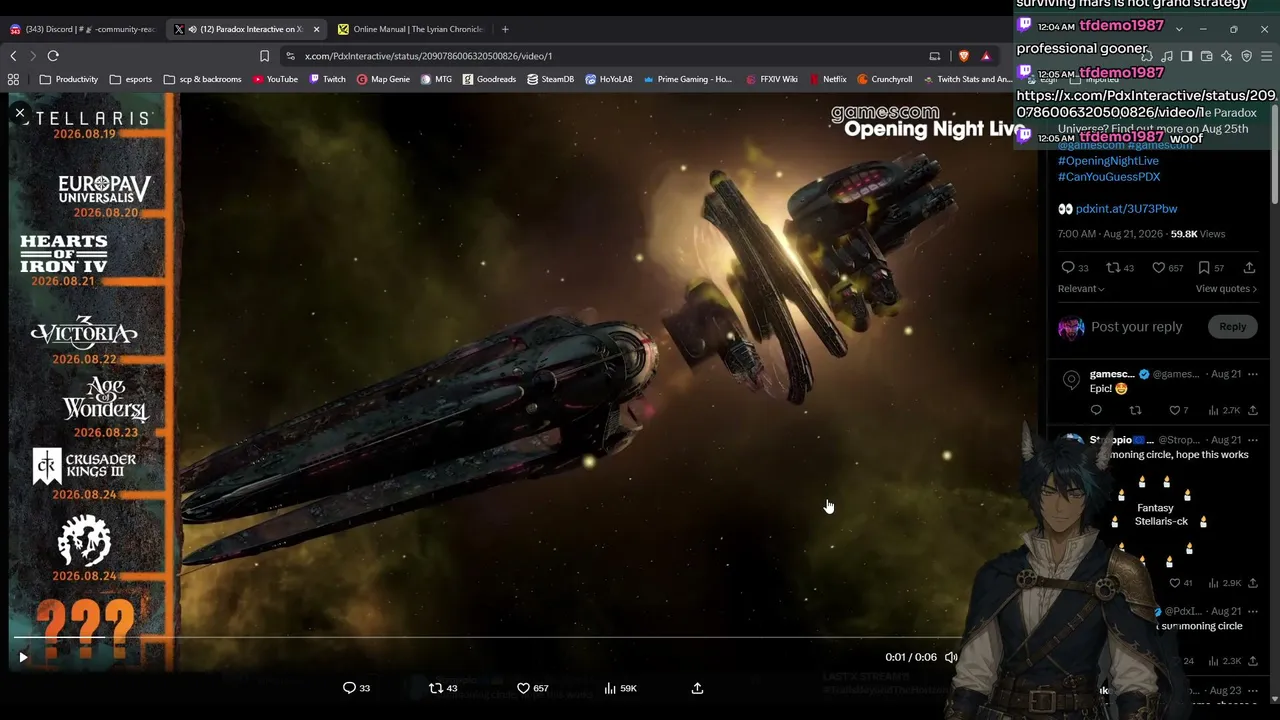Open the Map Genie bookmark
This screenshot has width=1280, height=720.
point(383,79)
